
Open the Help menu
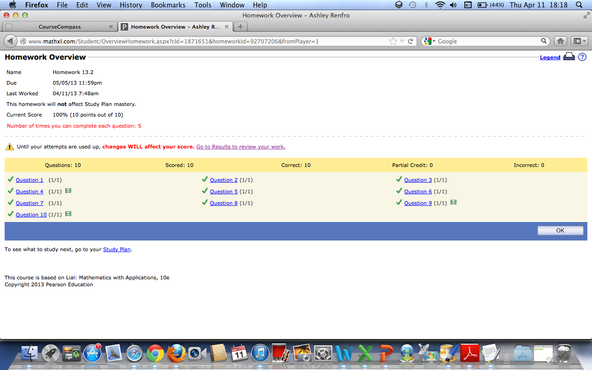point(260,5)
